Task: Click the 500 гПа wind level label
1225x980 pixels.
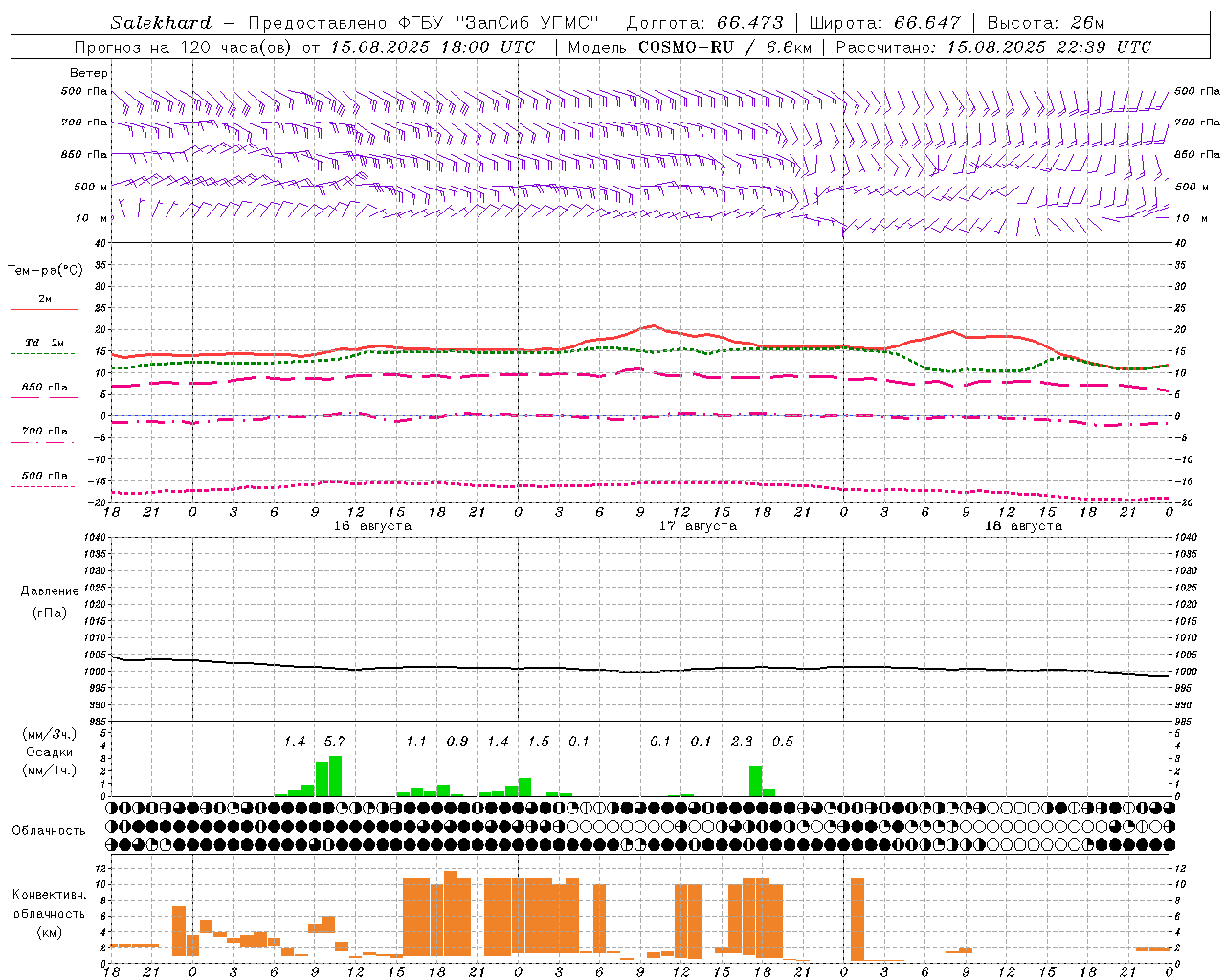Action: (84, 92)
